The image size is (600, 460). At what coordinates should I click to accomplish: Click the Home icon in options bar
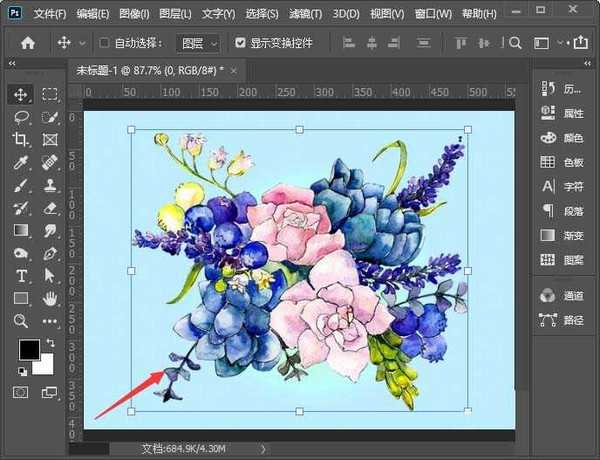point(28,44)
